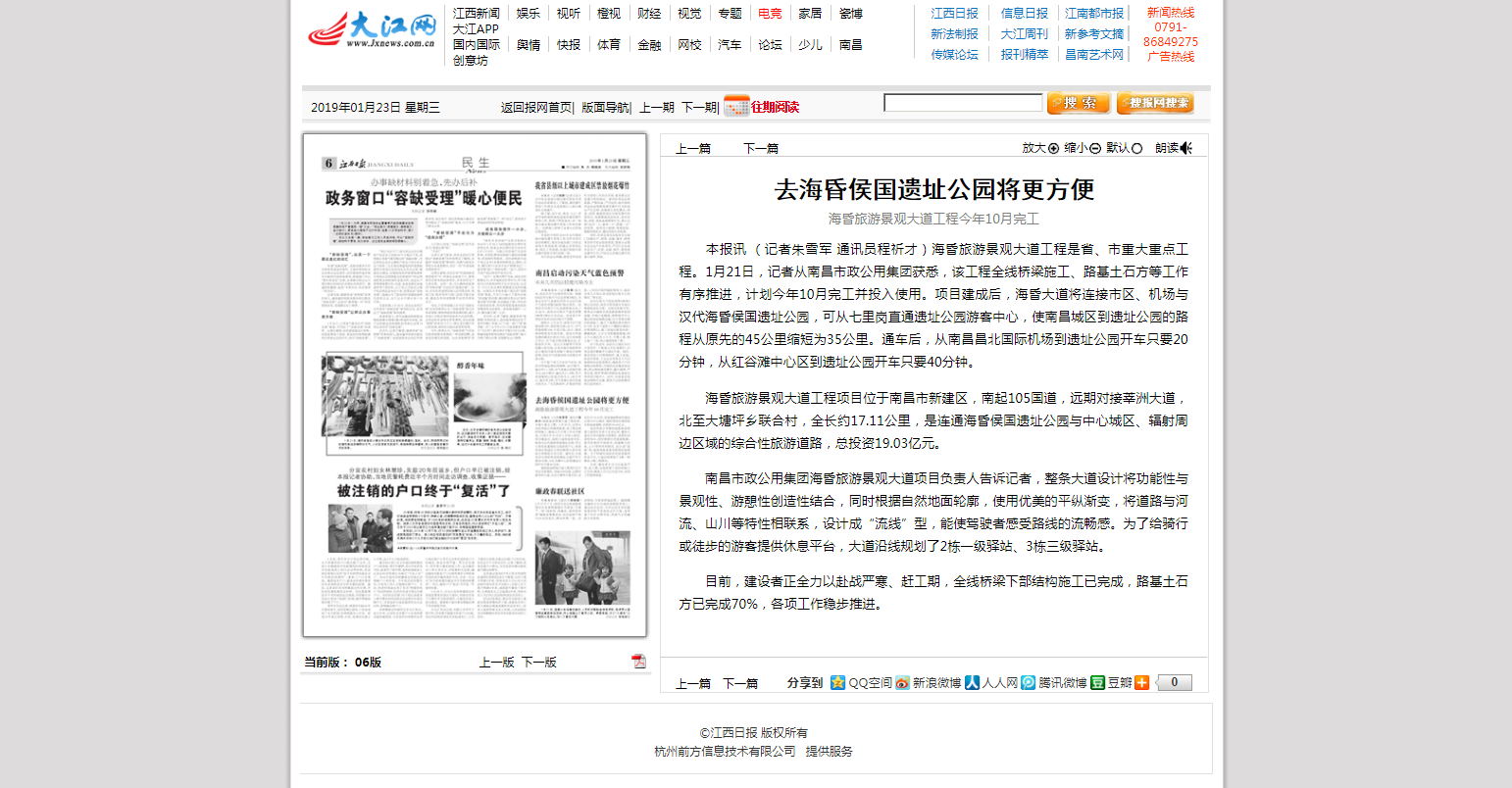Viewport: 1512px width, 788px height.
Task: Select the 缩小 radio option
Action: 1095,149
